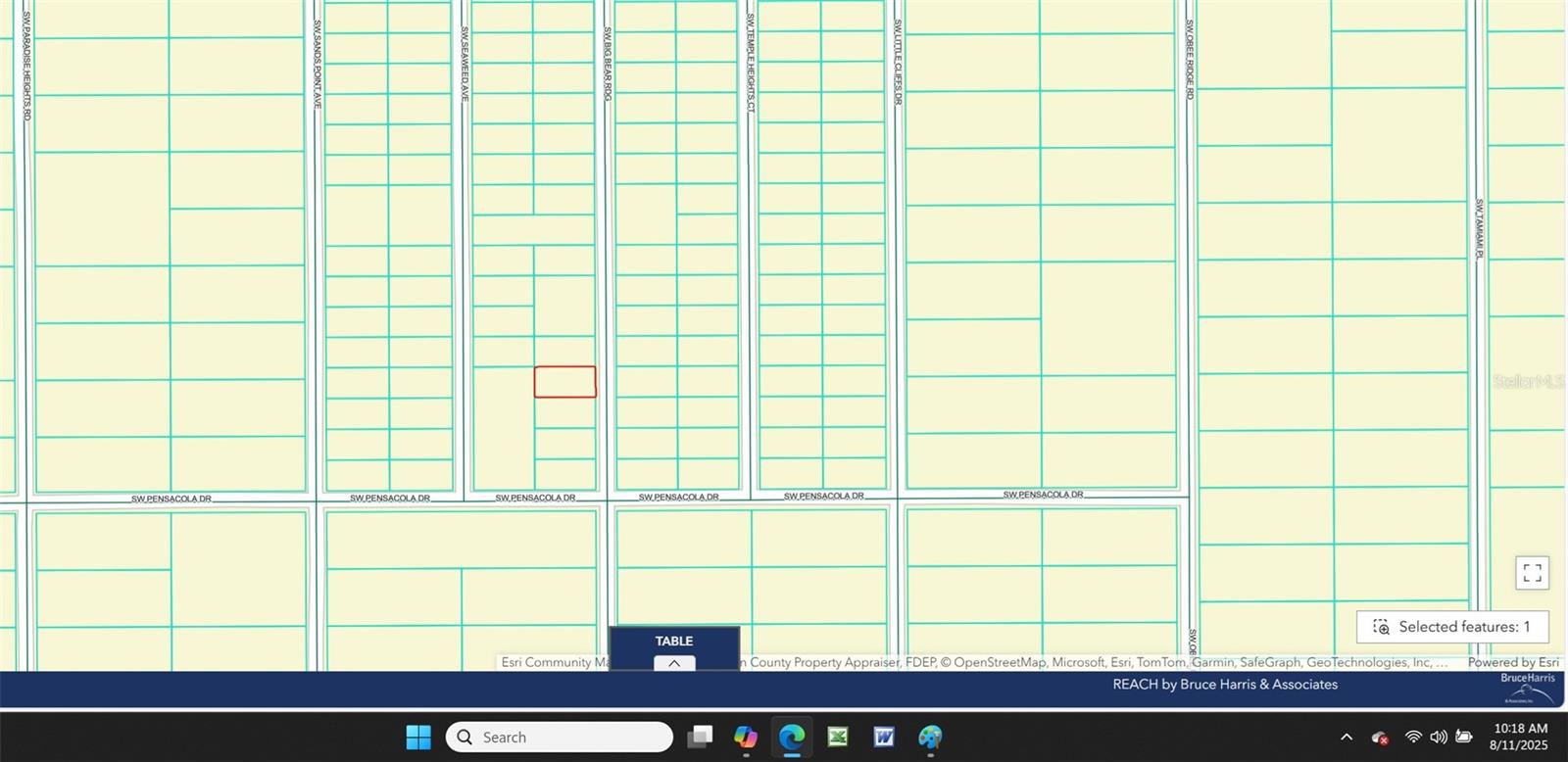Click the TABLE tab label
The image size is (1568, 762).
[674, 641]
